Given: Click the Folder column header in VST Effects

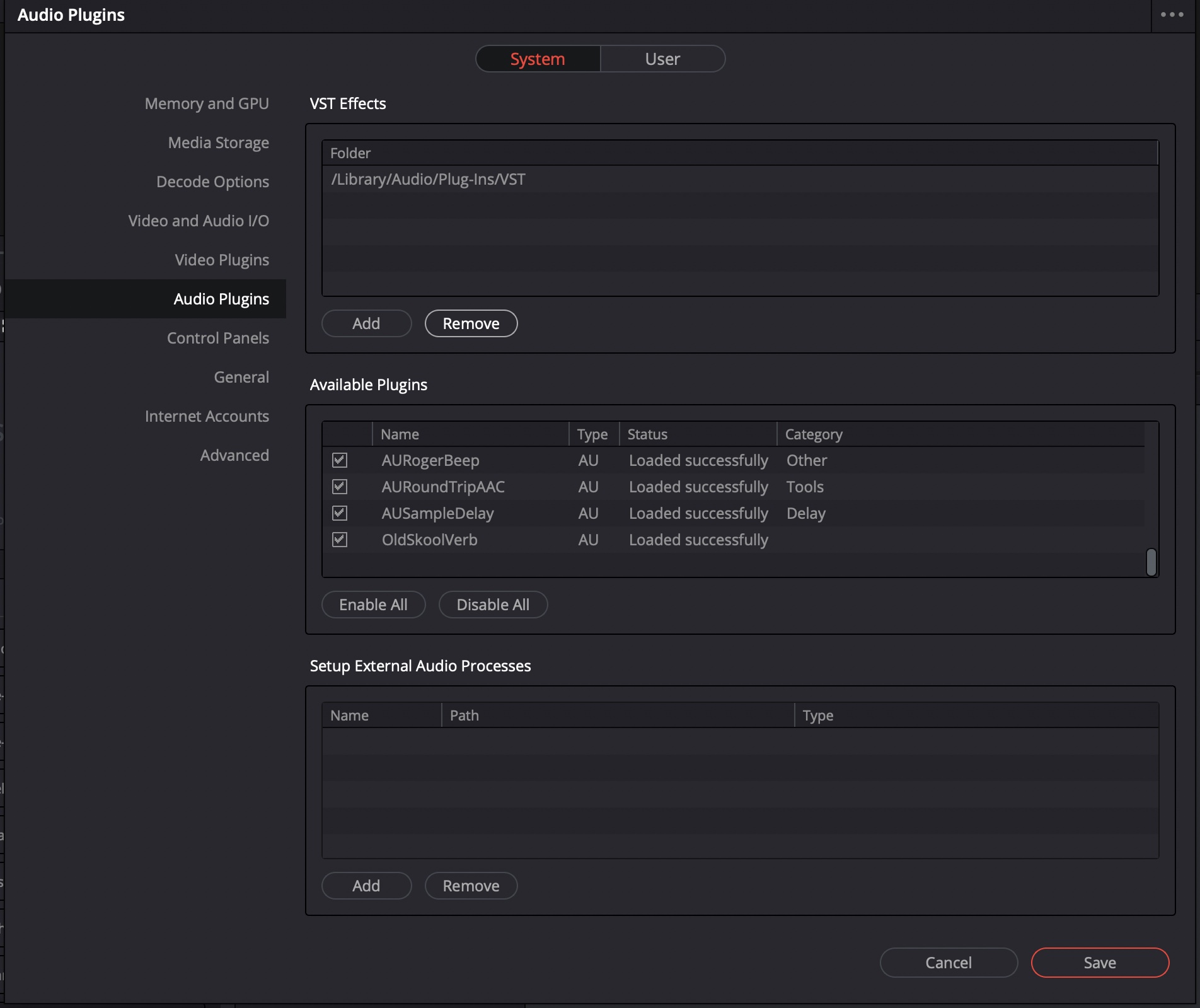Looking at the screenshot, I should click(740, 153).
